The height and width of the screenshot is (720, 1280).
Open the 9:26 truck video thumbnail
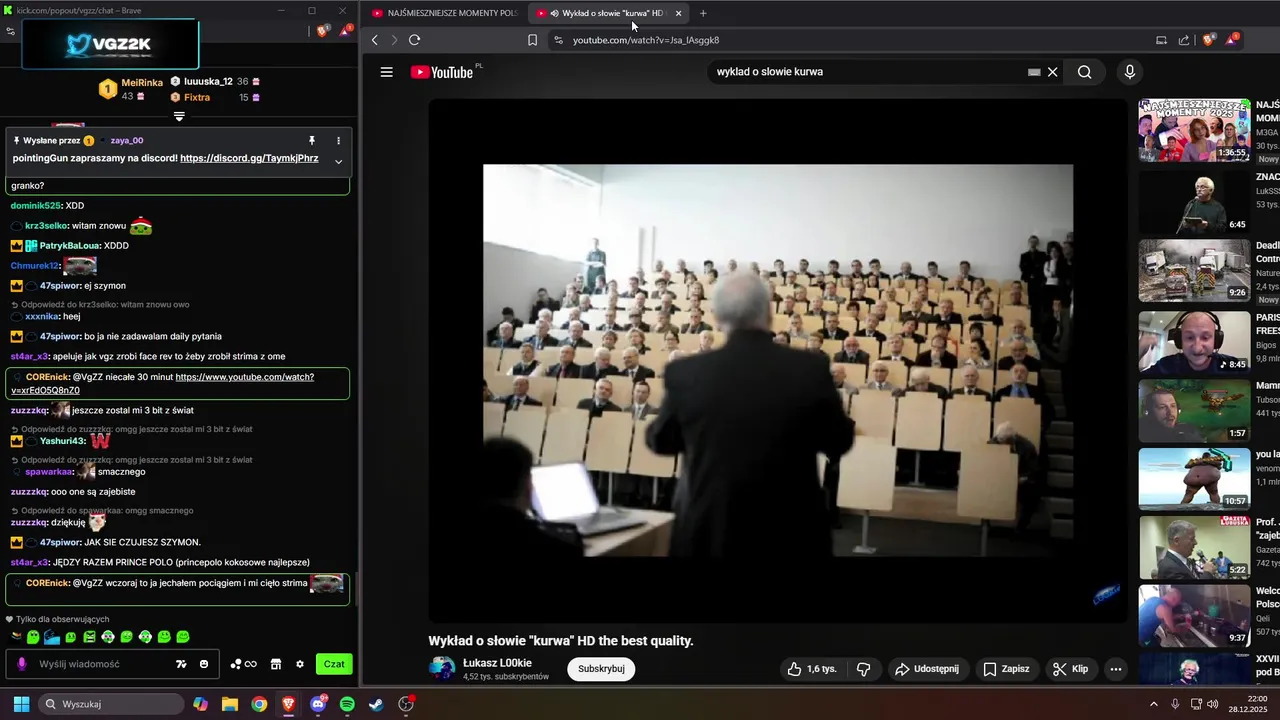(x=1194, y=270)
